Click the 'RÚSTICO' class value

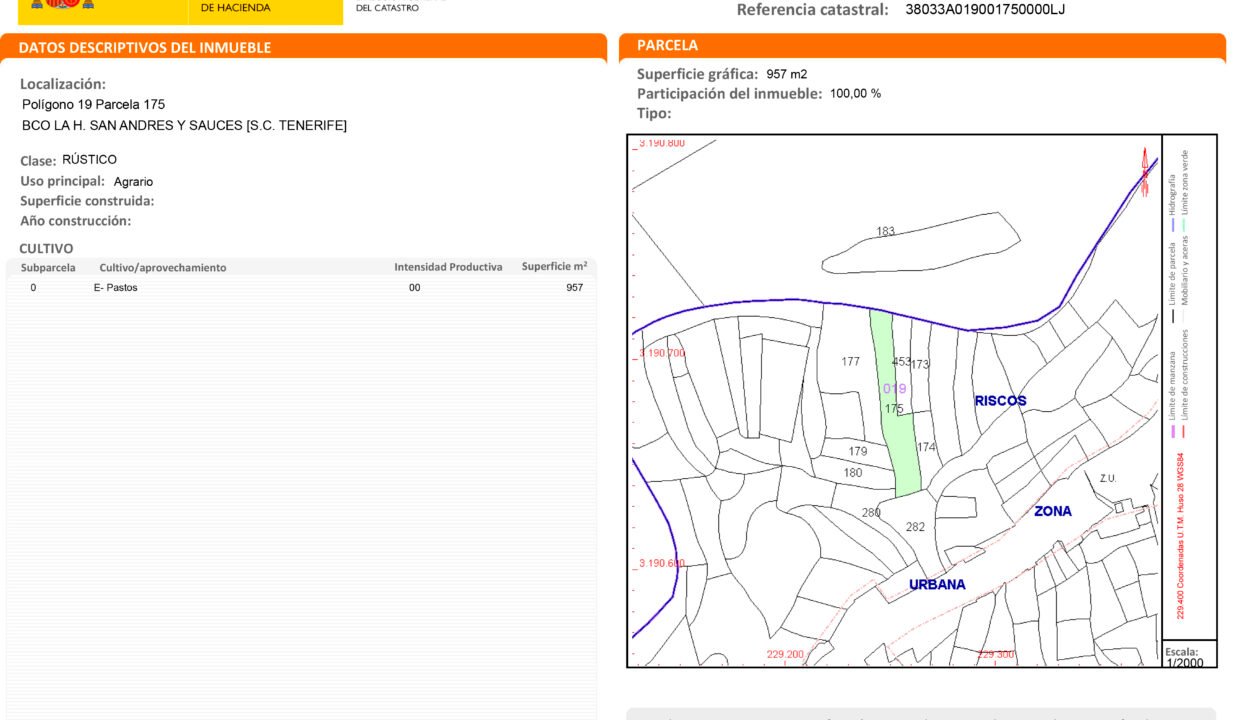click(x=89, y=160)
